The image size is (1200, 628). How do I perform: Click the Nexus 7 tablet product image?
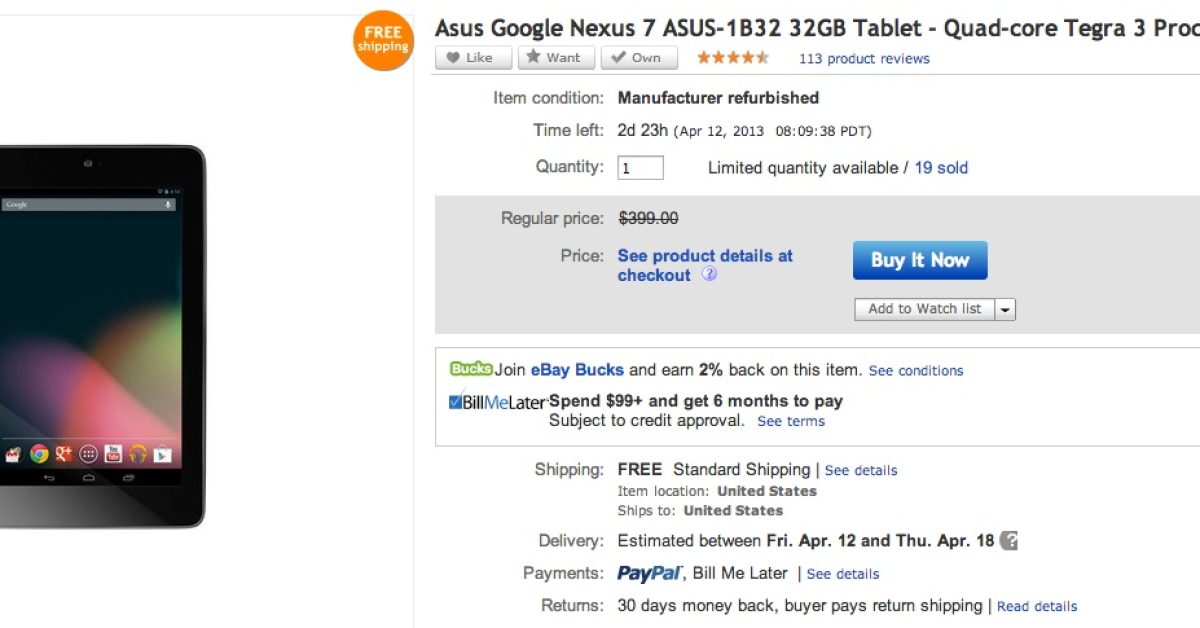95,335
